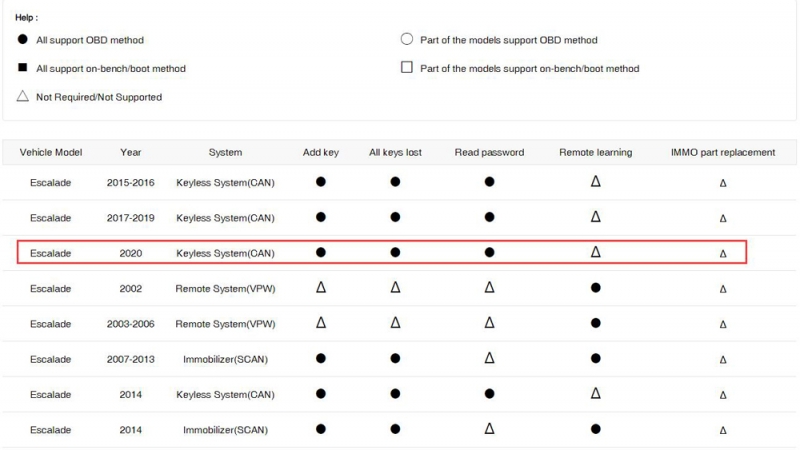Select the 2020 year cell
The height and width of the screenshot is (450, 800).
[x=131, y=253]
